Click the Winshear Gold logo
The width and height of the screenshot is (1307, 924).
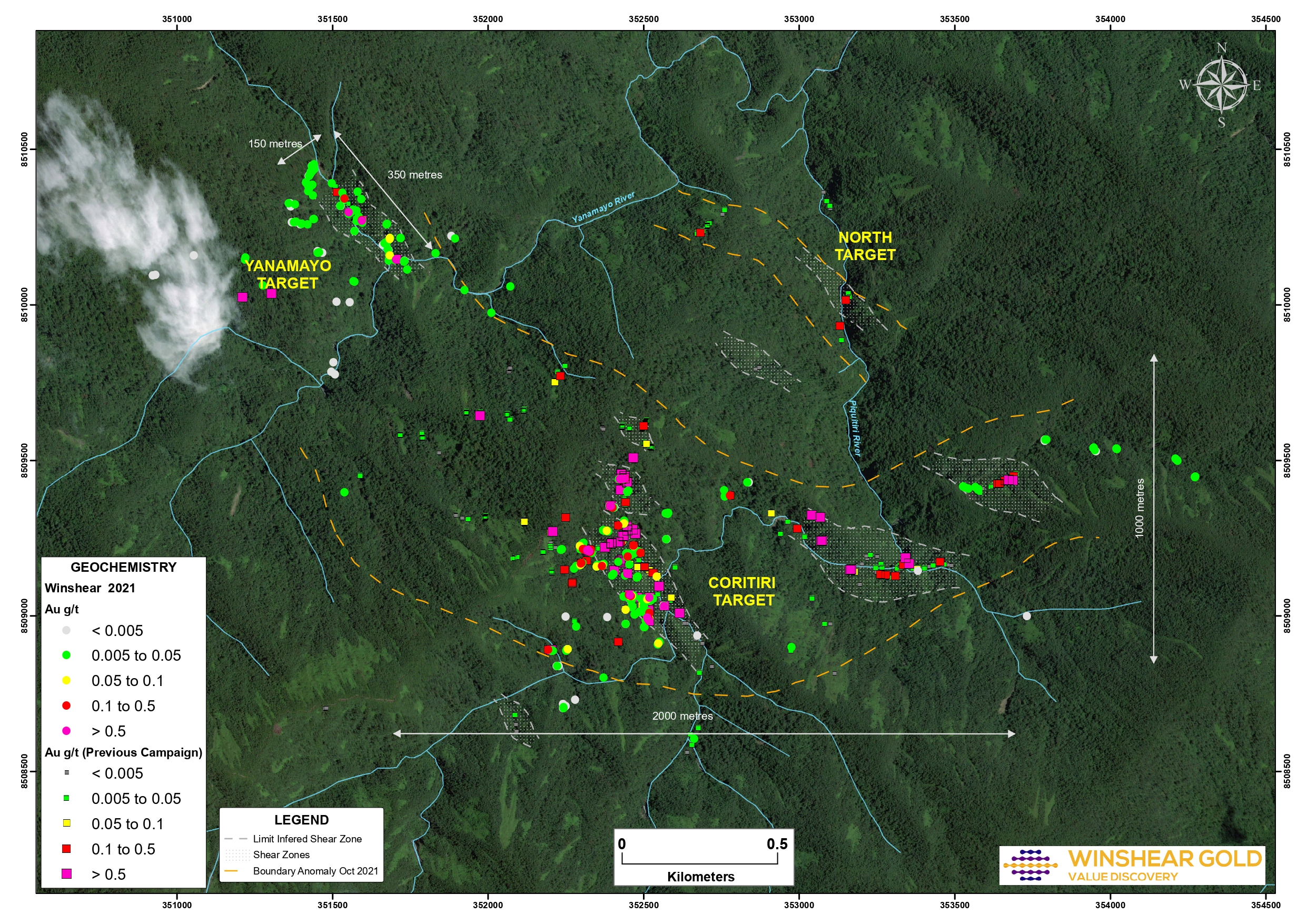point(1132,865)
